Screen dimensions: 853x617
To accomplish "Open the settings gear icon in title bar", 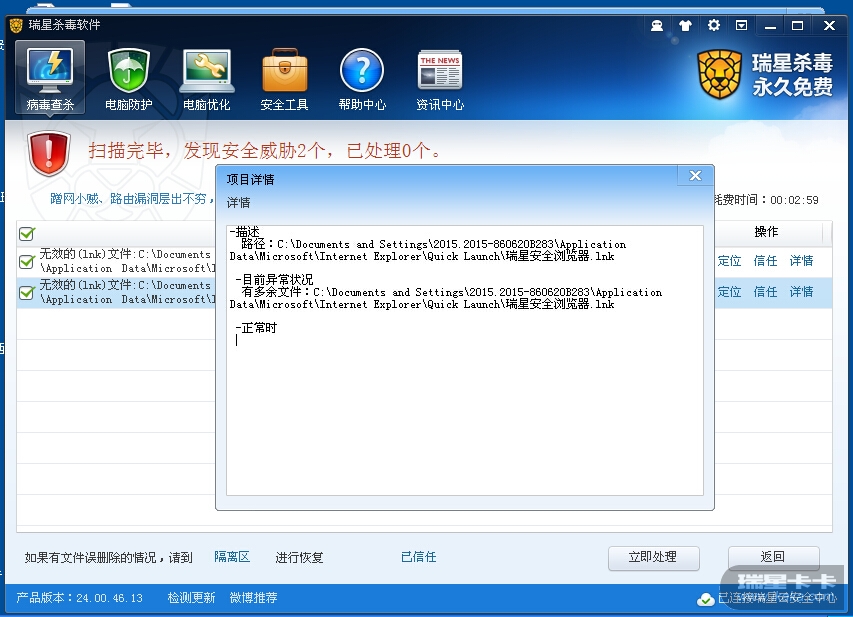I will [714, 25].
